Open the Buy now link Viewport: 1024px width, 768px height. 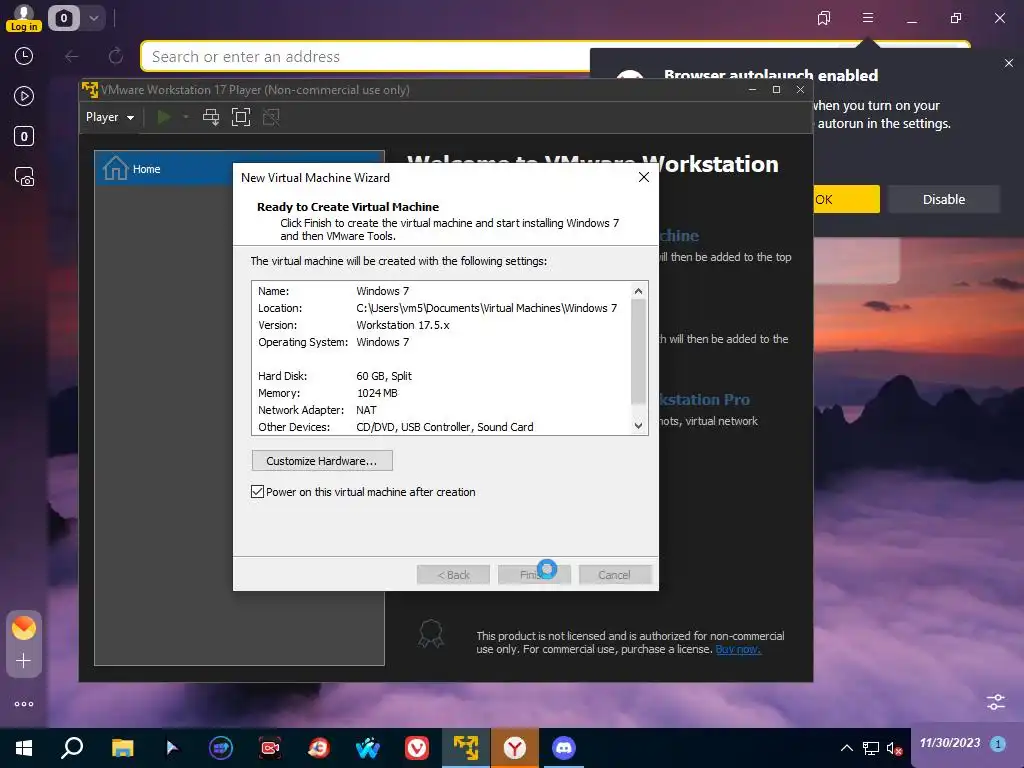pos(738,649)
